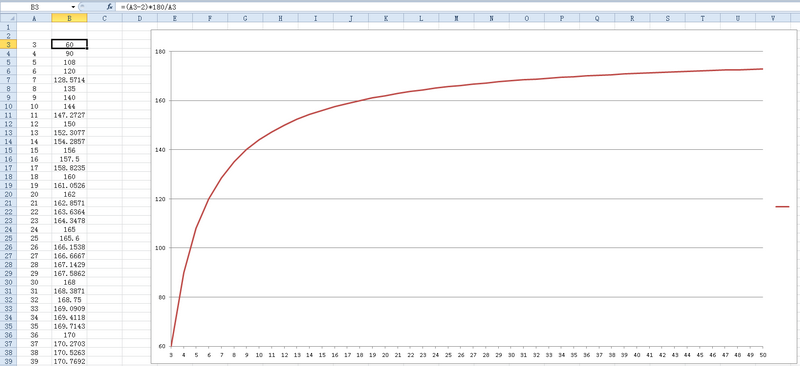The height and width of the screenshot is (366, 800).
Task: Click cell A3 containing 3
Action: pos(34,44)
